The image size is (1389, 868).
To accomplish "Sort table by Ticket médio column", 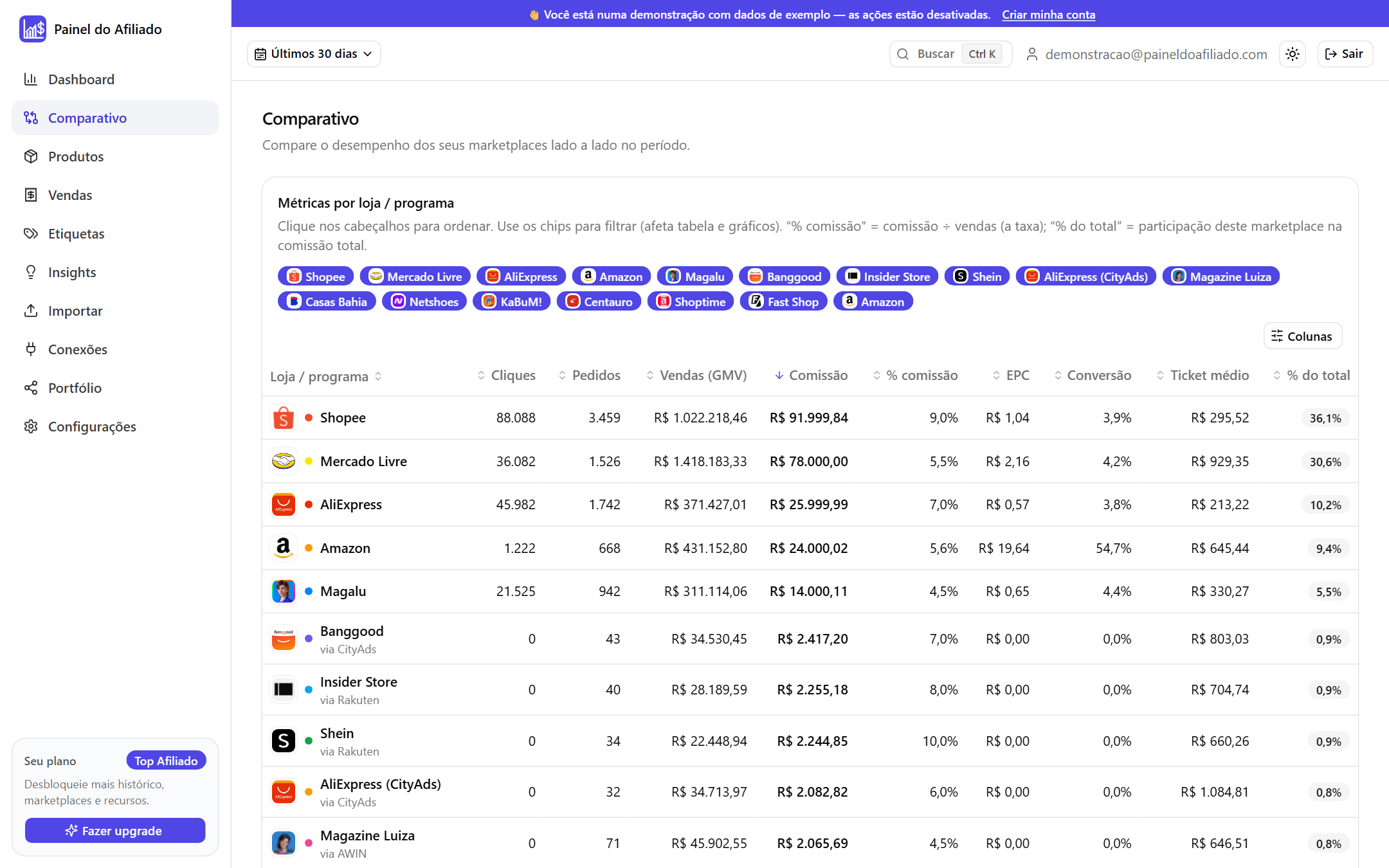I will coord(1203,375).
